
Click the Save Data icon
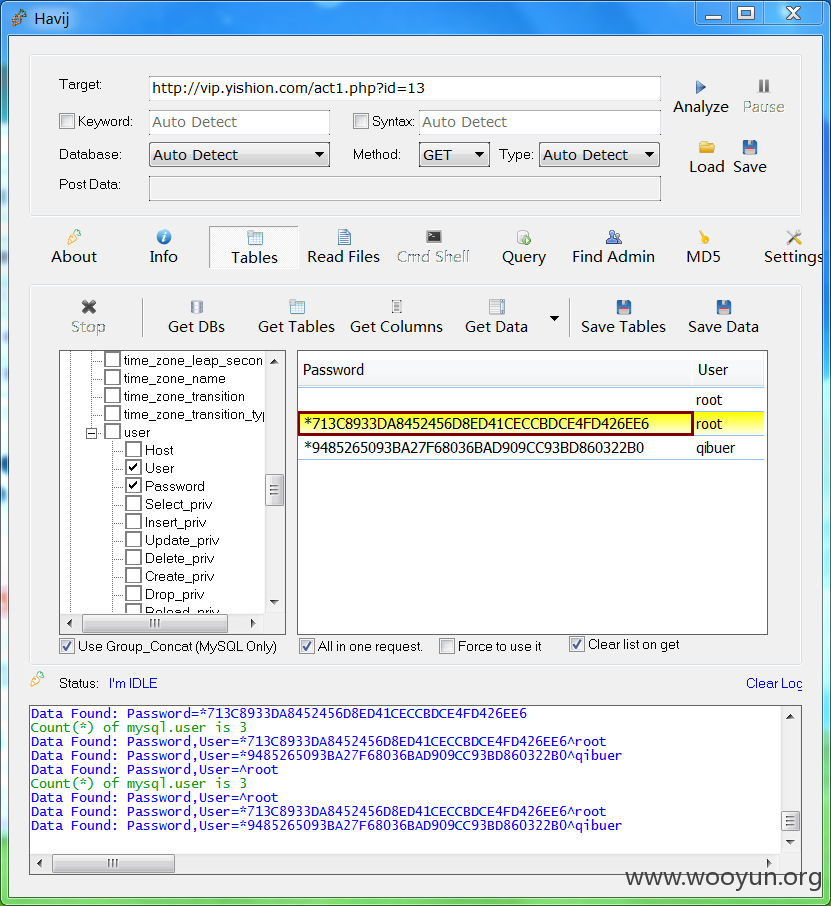(724, 307)
